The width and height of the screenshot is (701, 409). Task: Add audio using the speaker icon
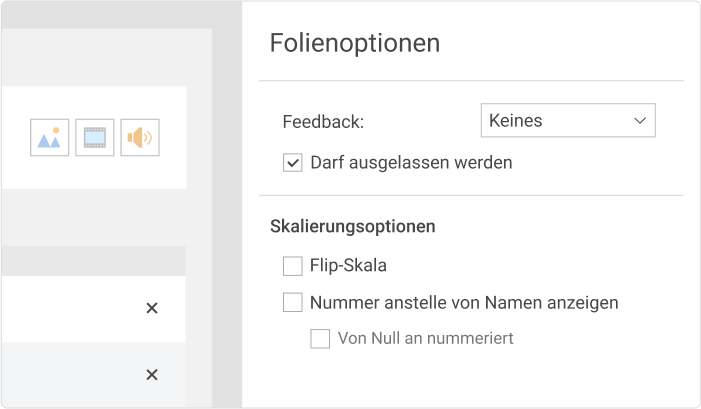[140, 137]
